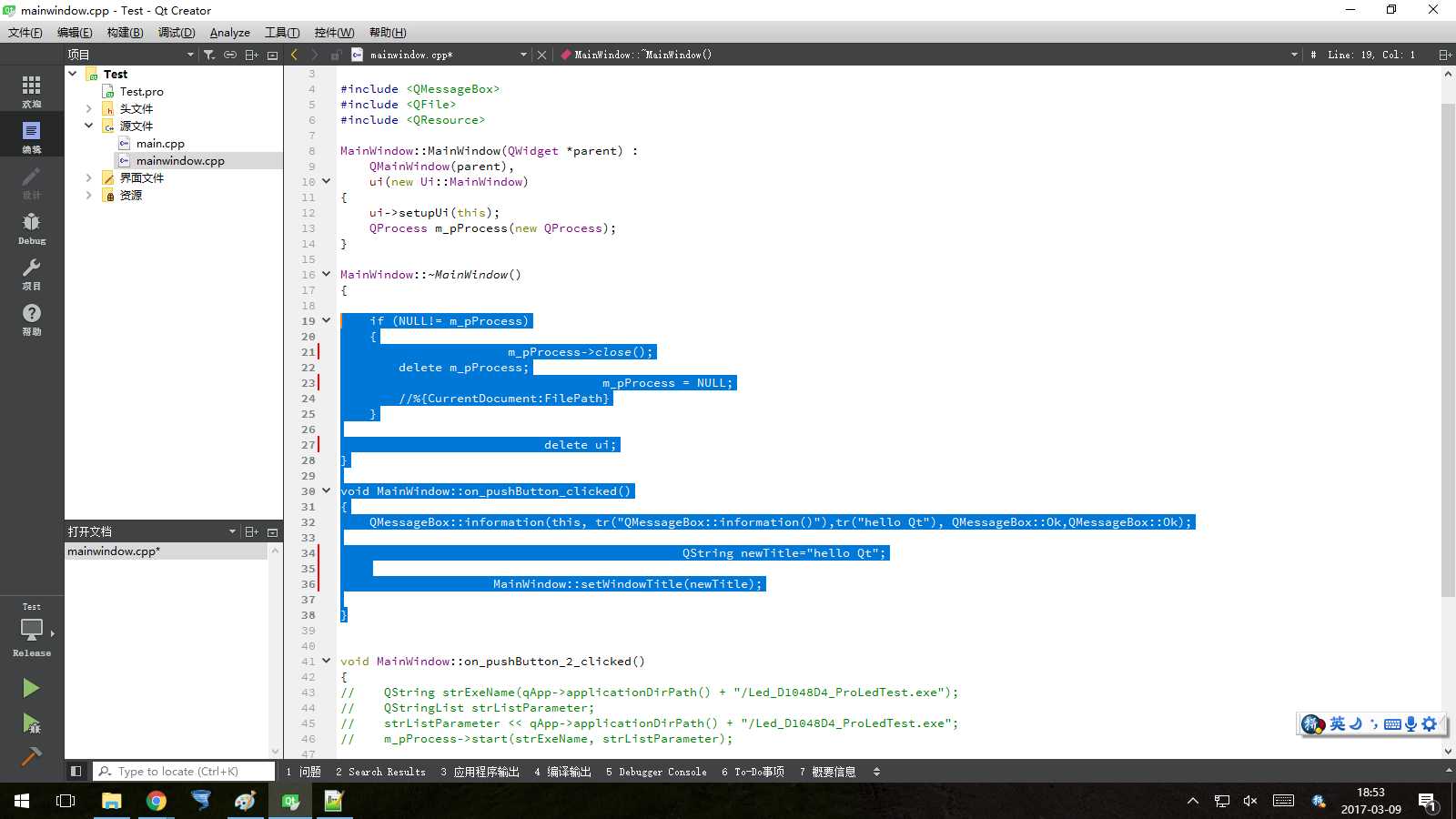The width and height of the screenshot is (1456, 819).
Task: Run the project with green play button
Action: pos(31,688)
